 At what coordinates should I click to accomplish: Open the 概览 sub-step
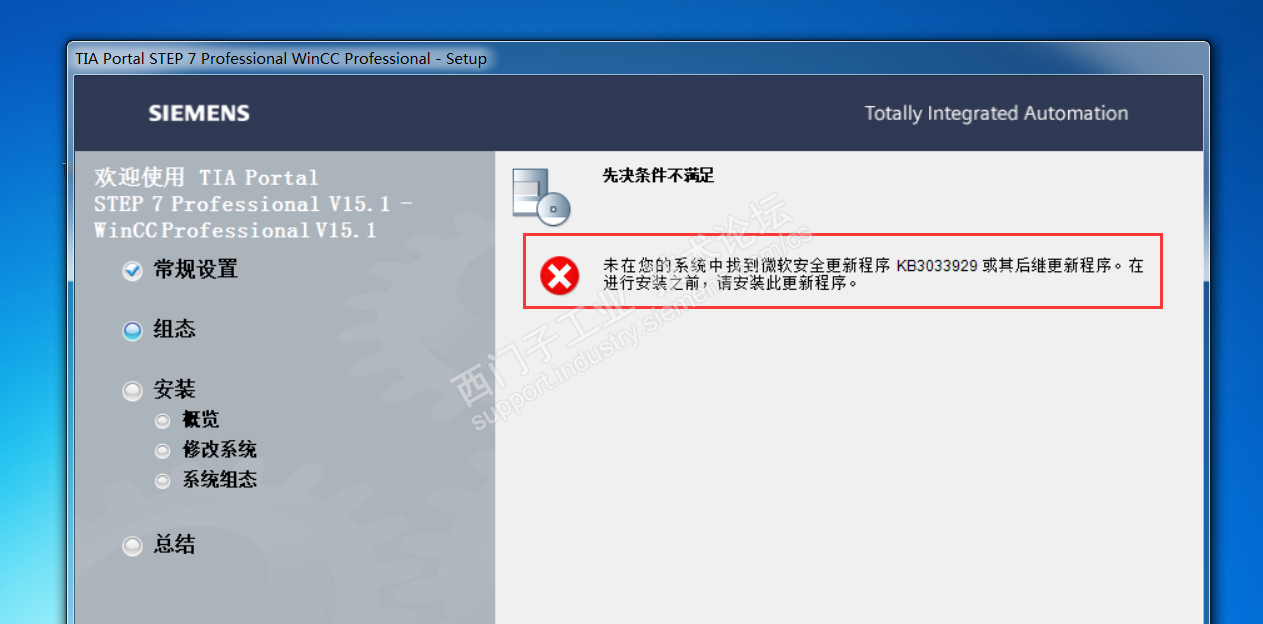pos(200,420)
